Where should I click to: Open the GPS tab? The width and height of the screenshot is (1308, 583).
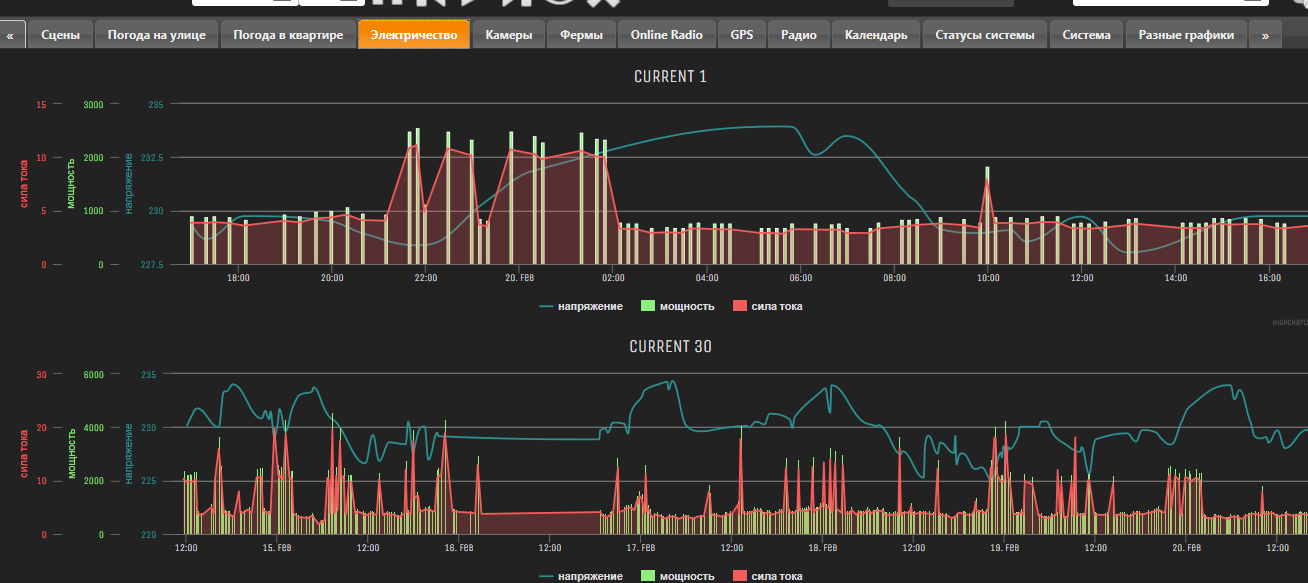click(741, 35)
